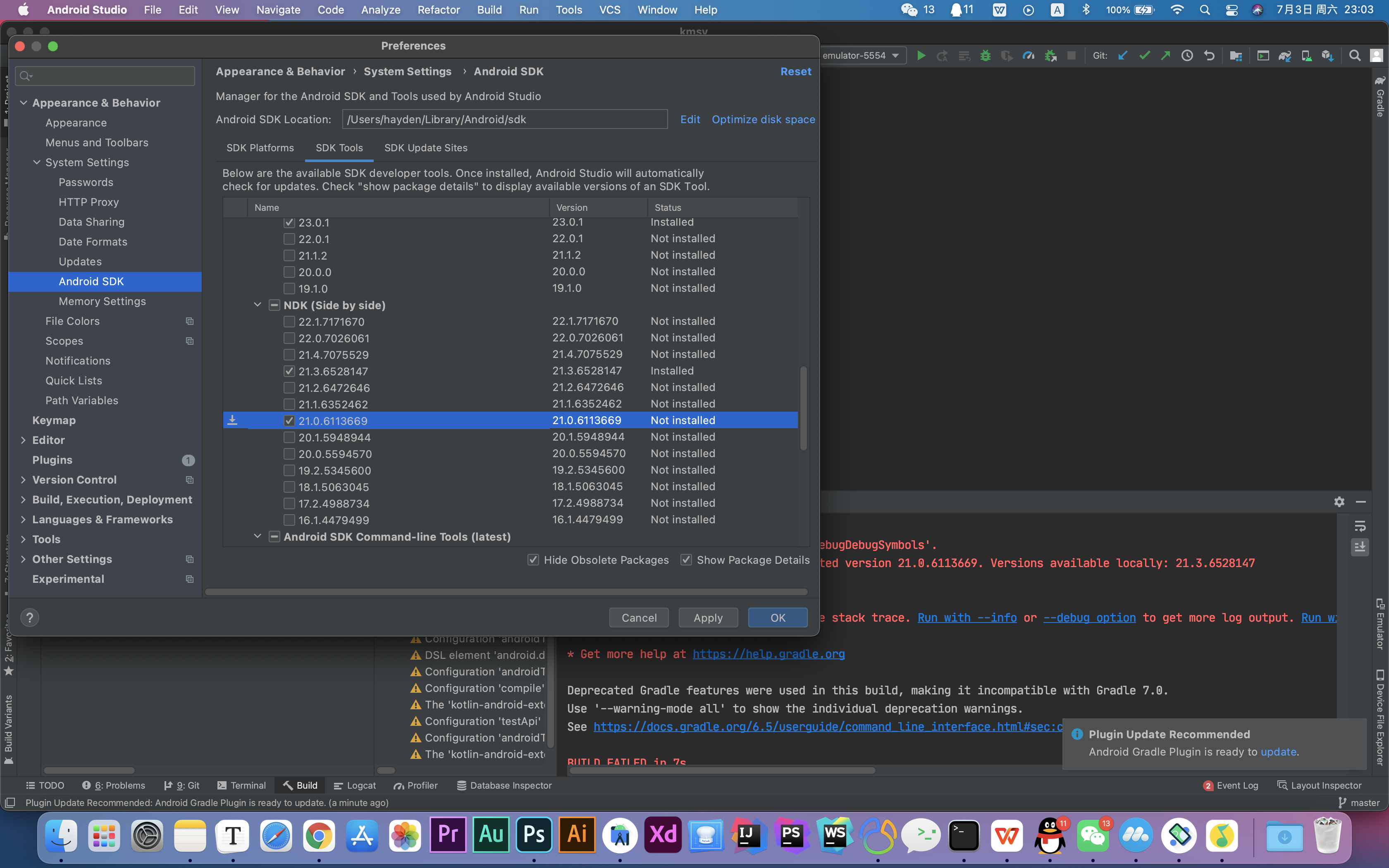The height and width of the screenshot is (868, 1389).
Task: Check NDK version 22.1.7171670 for installation
Action: [290, 322]
